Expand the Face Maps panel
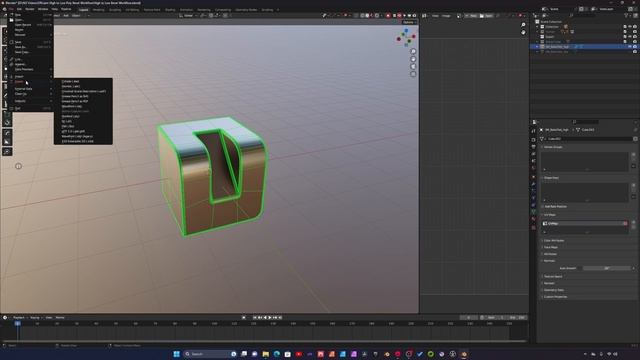Screen dimensions: 640x360 pyautogui.click(x=551, y=247)
